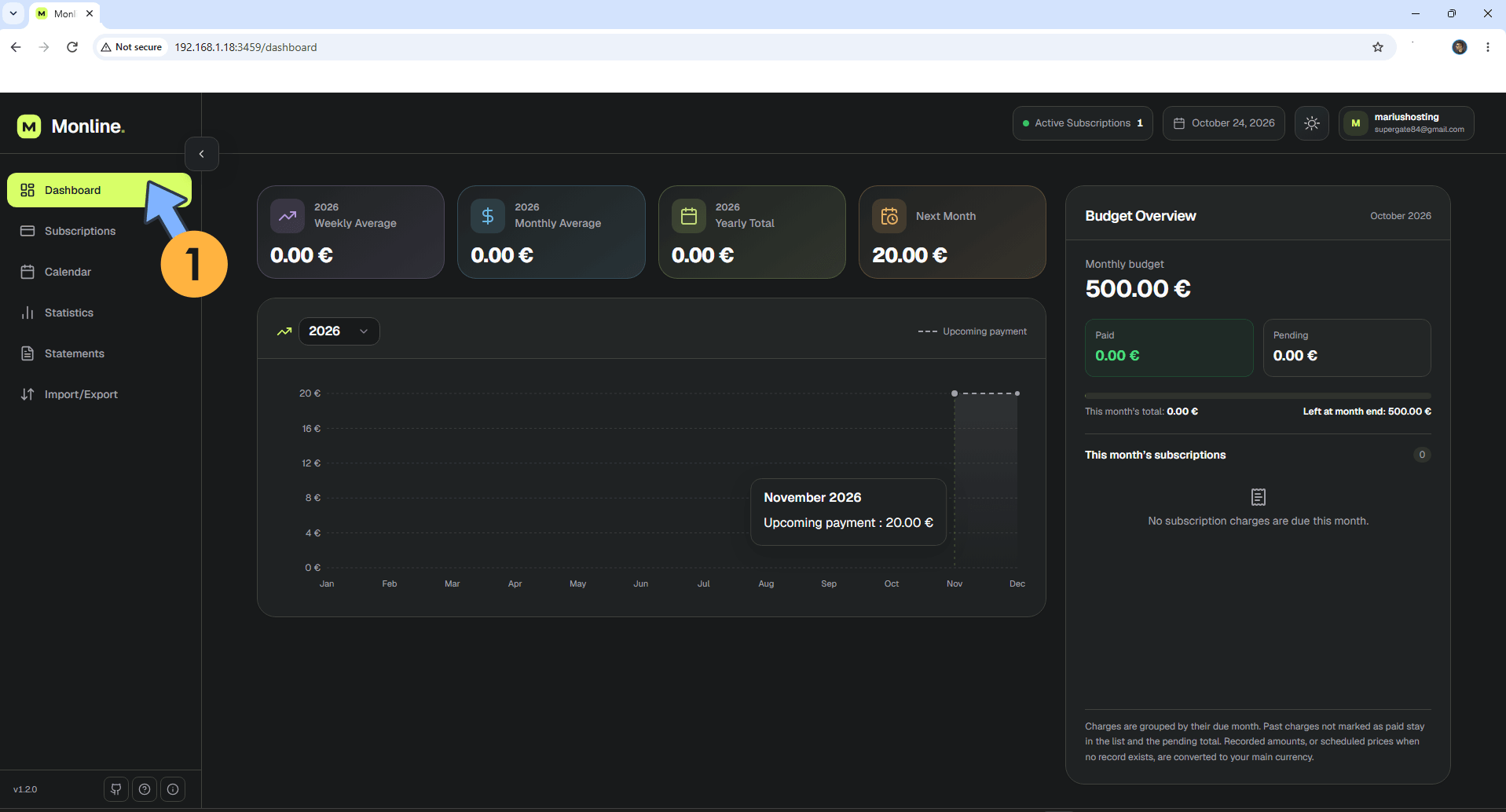Click the This month's subscriptions count badge
Viewport: 1506px width, 812px height.
pos(1422,455)
